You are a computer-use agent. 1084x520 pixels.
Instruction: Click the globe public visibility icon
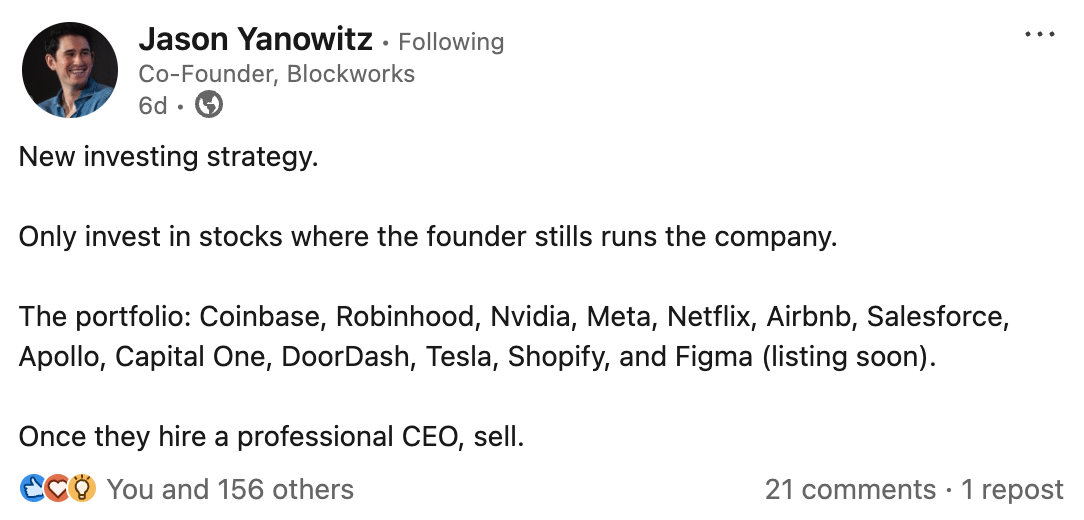209,105
